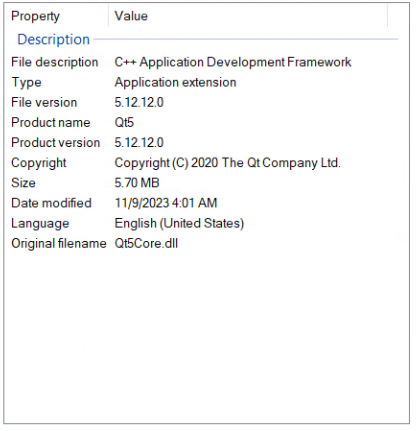Image resolution: width=417 pixels, height=431 pixels.
Task: Select the Product version value 5.12.12.0
Action: coord(139,142)
